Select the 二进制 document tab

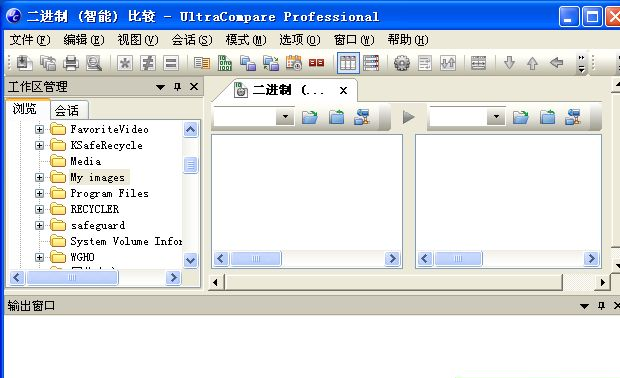pos(284,90)
